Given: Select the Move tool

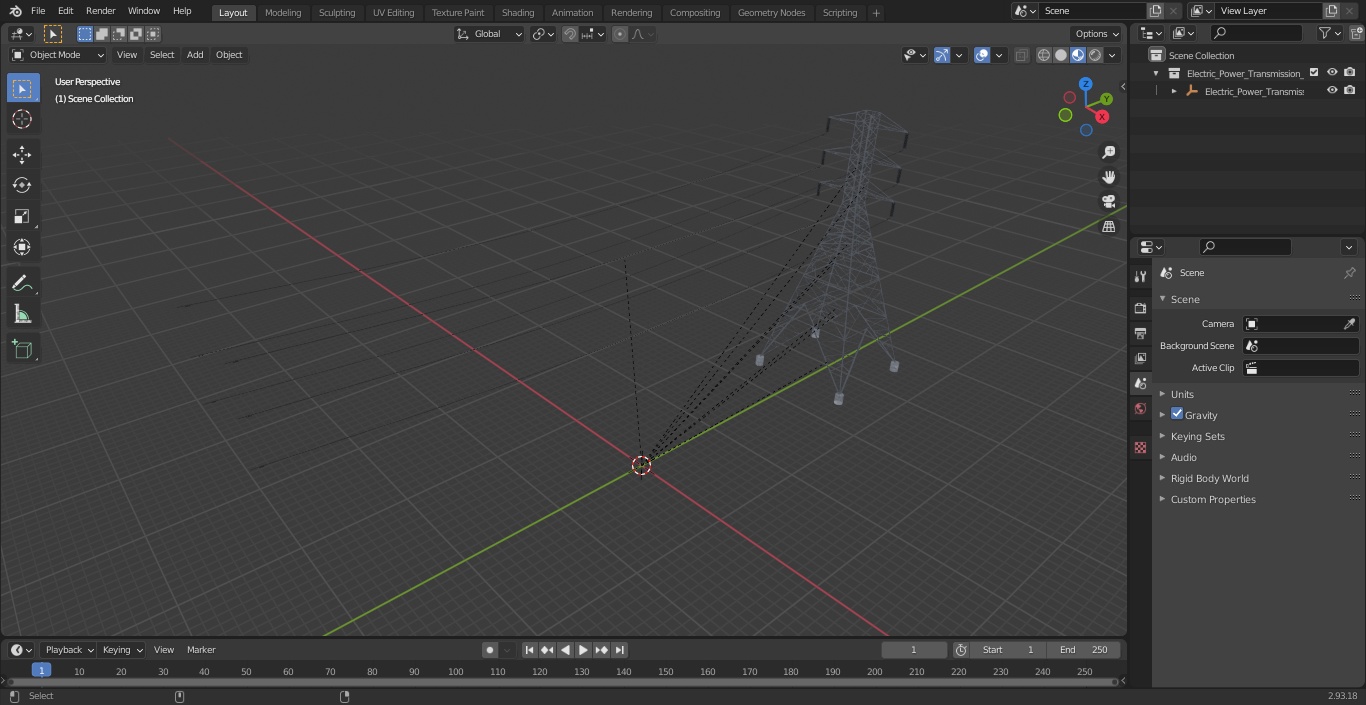Looking at the screenshot, I should pos(22,154).
